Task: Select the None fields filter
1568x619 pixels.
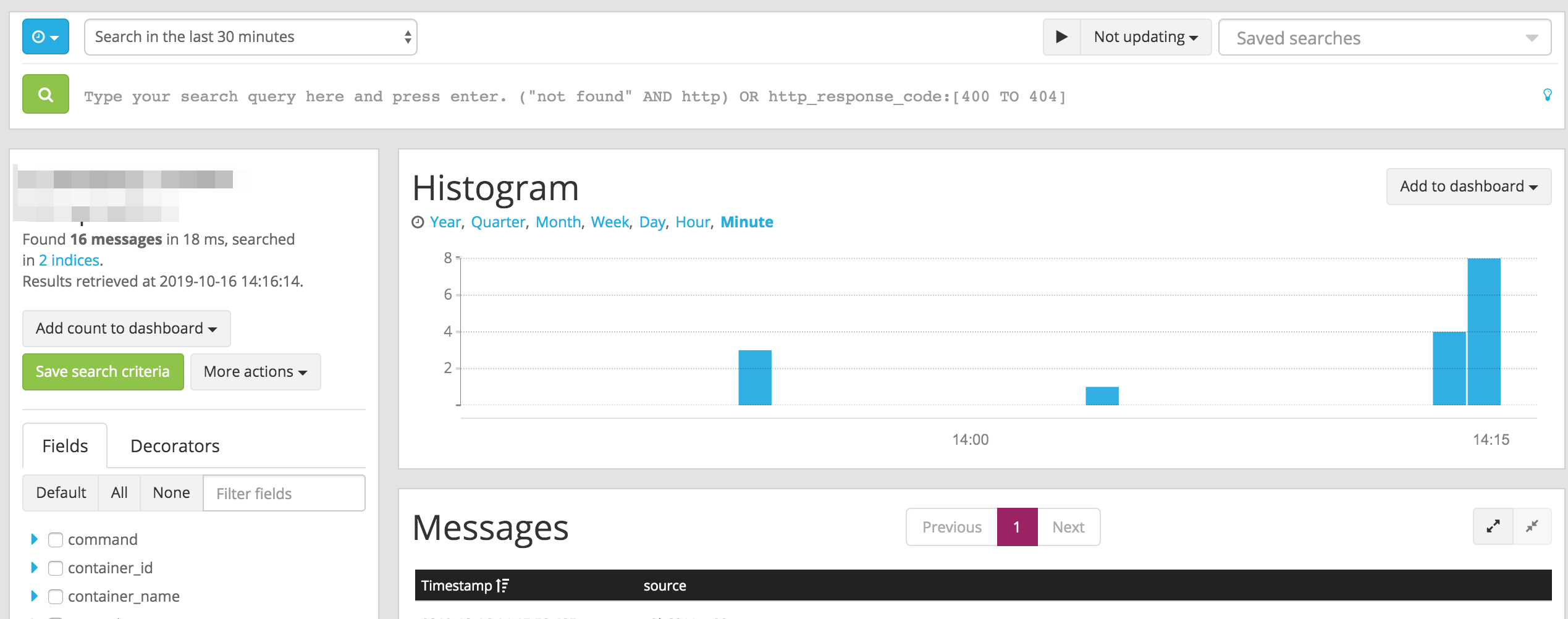Action: (x=171, y=493)
